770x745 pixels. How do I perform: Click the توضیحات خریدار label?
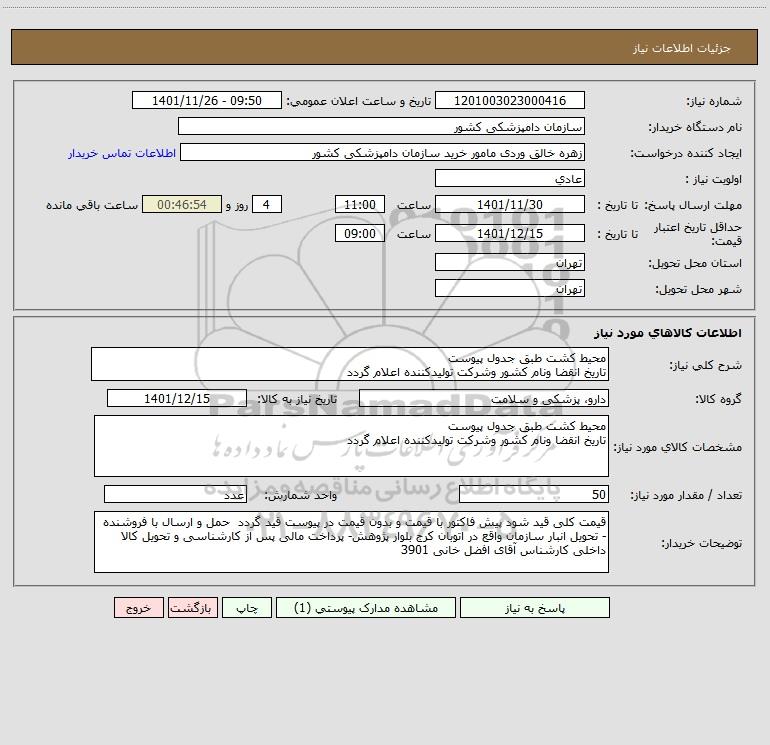pos(701,543)
